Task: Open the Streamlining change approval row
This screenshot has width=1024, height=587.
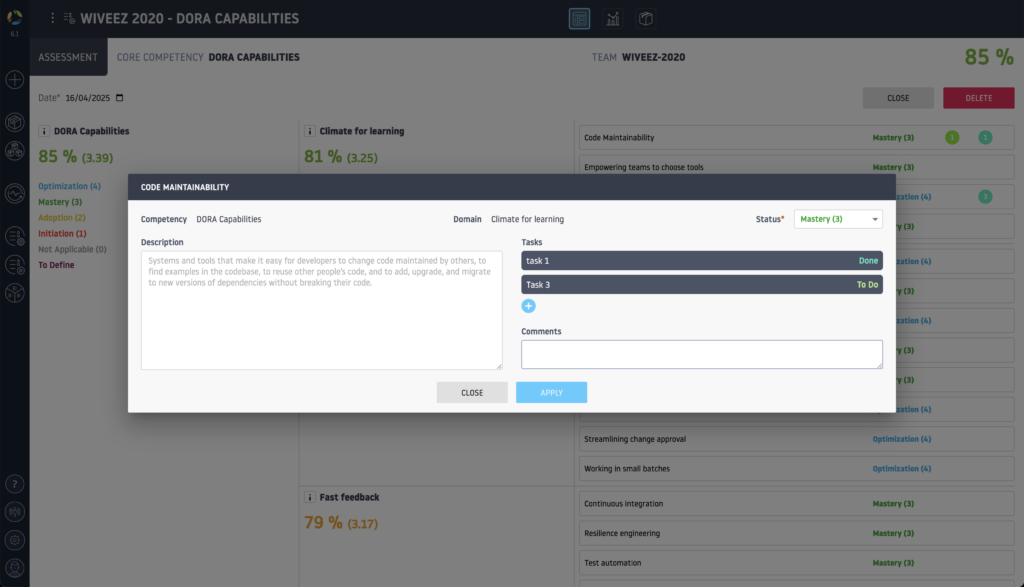Action: coord(635,439)
